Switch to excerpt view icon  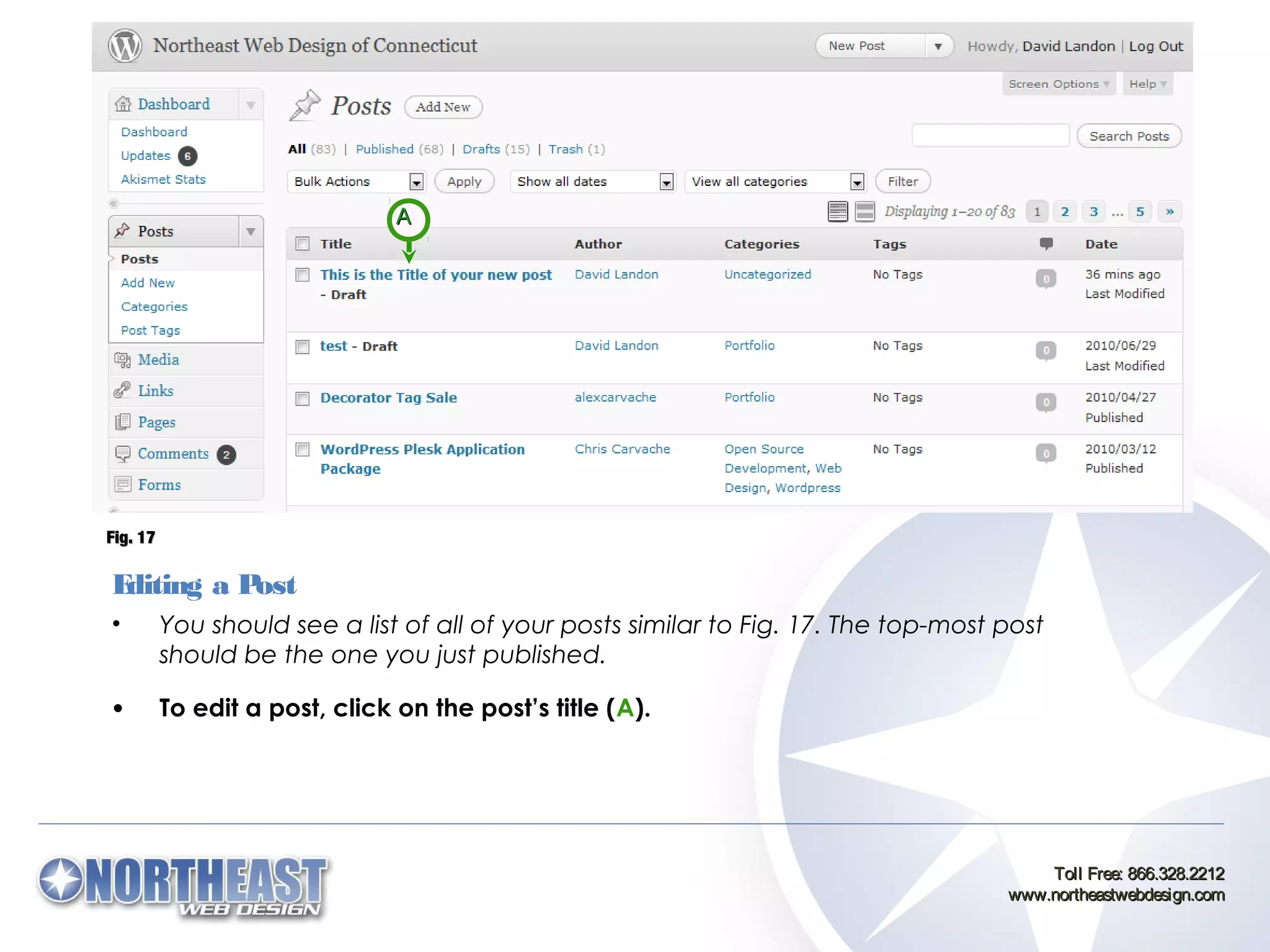pos(864,211)
